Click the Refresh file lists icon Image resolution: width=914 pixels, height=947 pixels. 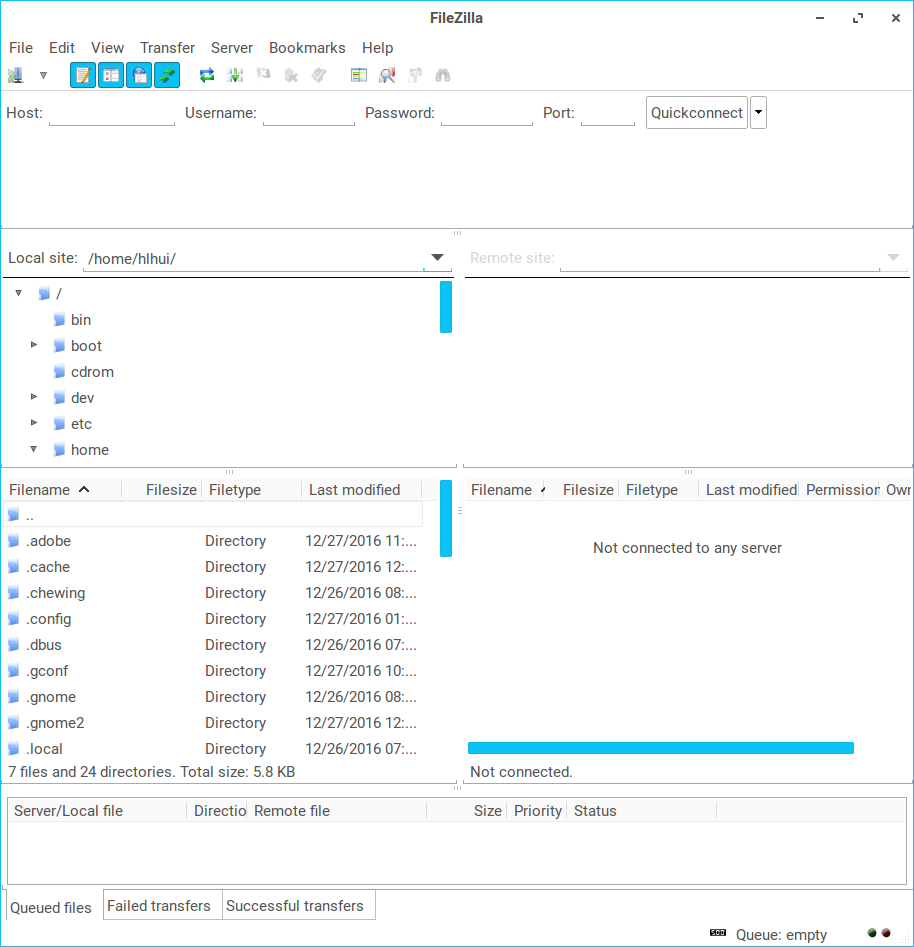[207, 75]
